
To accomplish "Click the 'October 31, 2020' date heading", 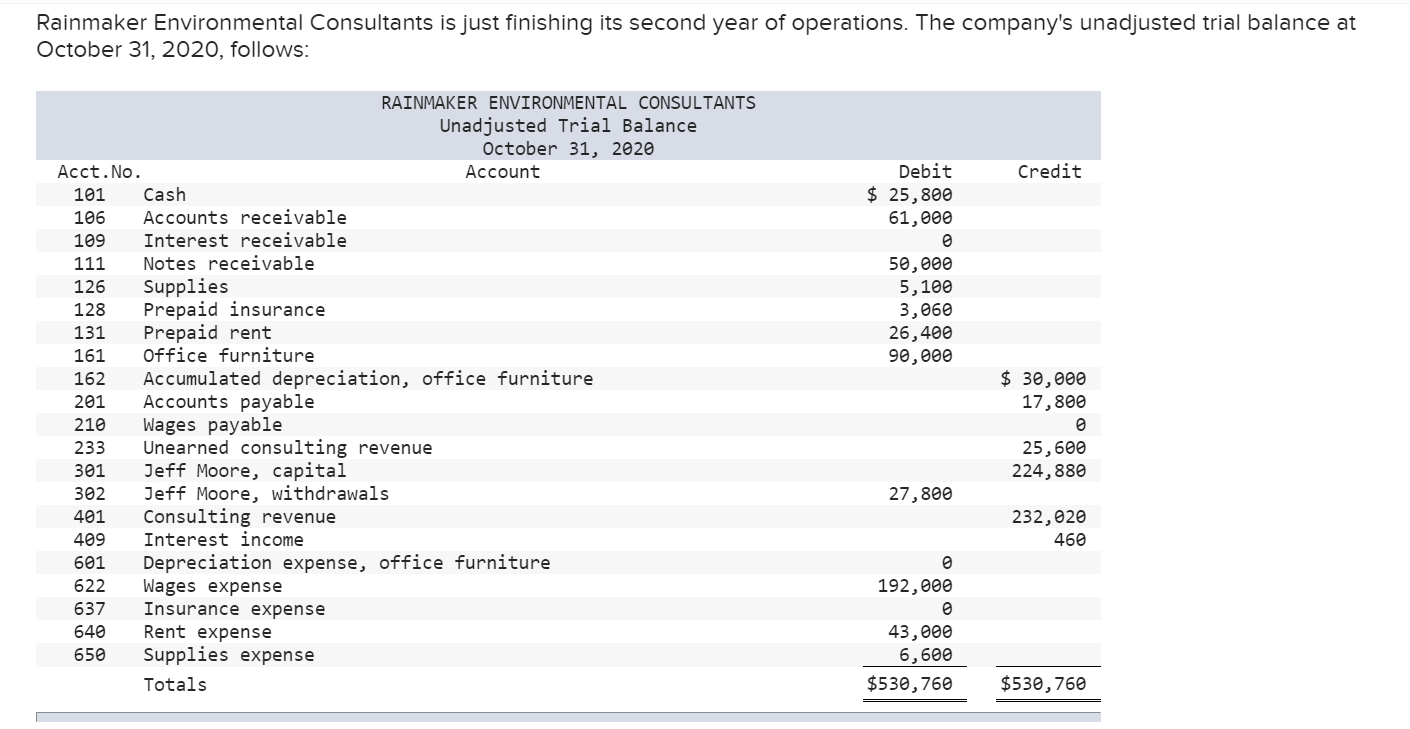I will tap(568, 148).
